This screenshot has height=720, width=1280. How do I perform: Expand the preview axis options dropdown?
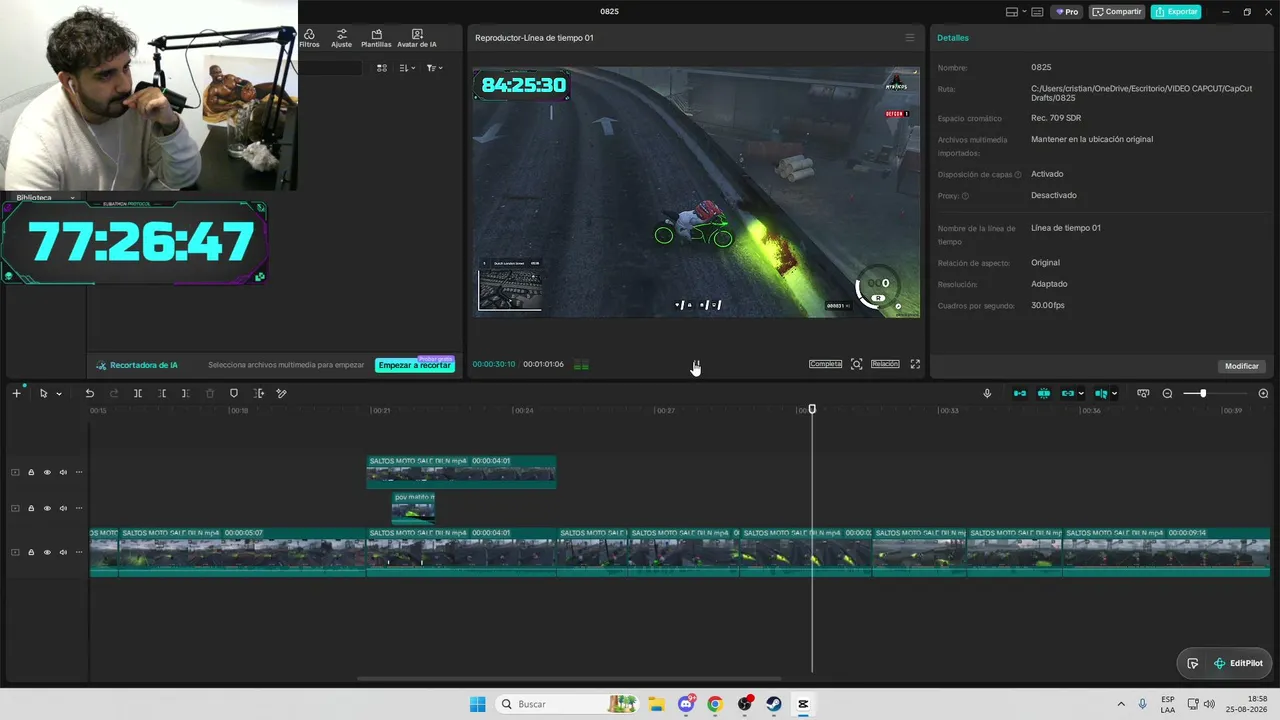point(1115,393)
